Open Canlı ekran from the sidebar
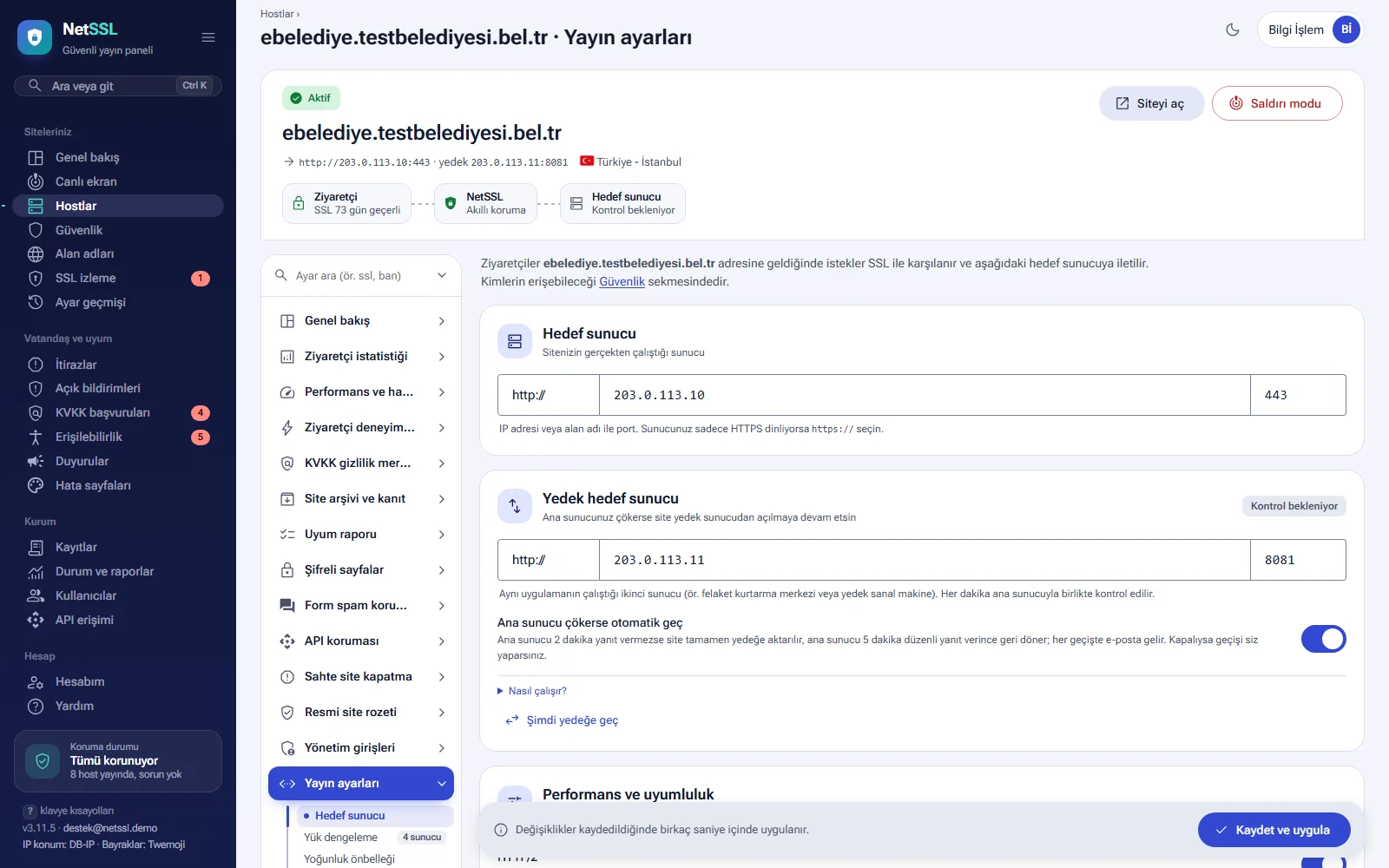This screenshot has height=868, width=1389. pyautogui.click(x=118, y=181)
